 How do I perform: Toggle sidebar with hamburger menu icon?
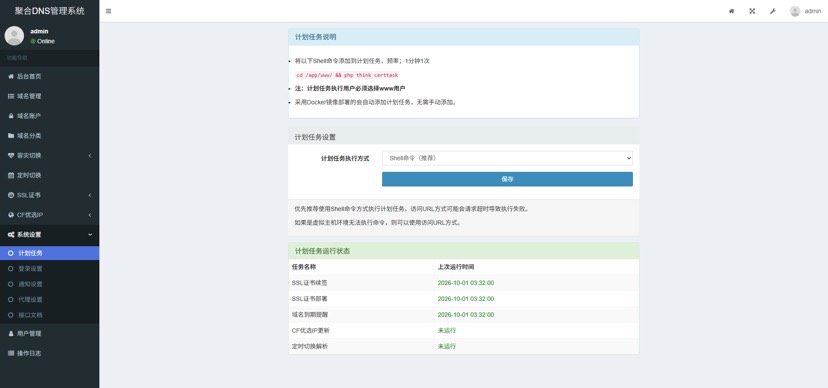pos(108,11)
